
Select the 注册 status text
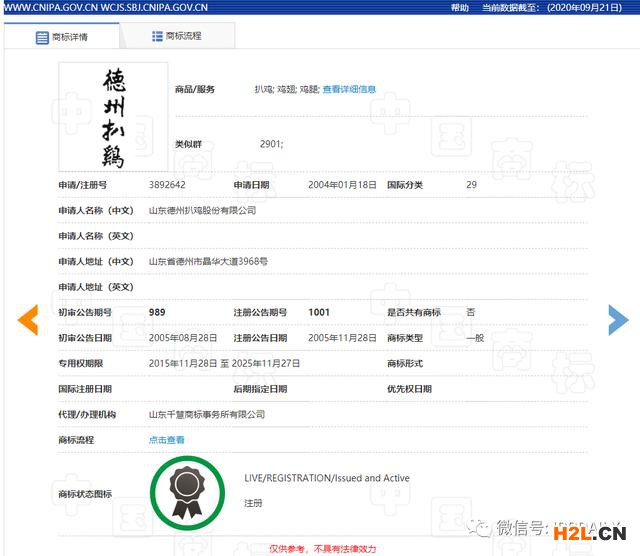click(253, 503)
